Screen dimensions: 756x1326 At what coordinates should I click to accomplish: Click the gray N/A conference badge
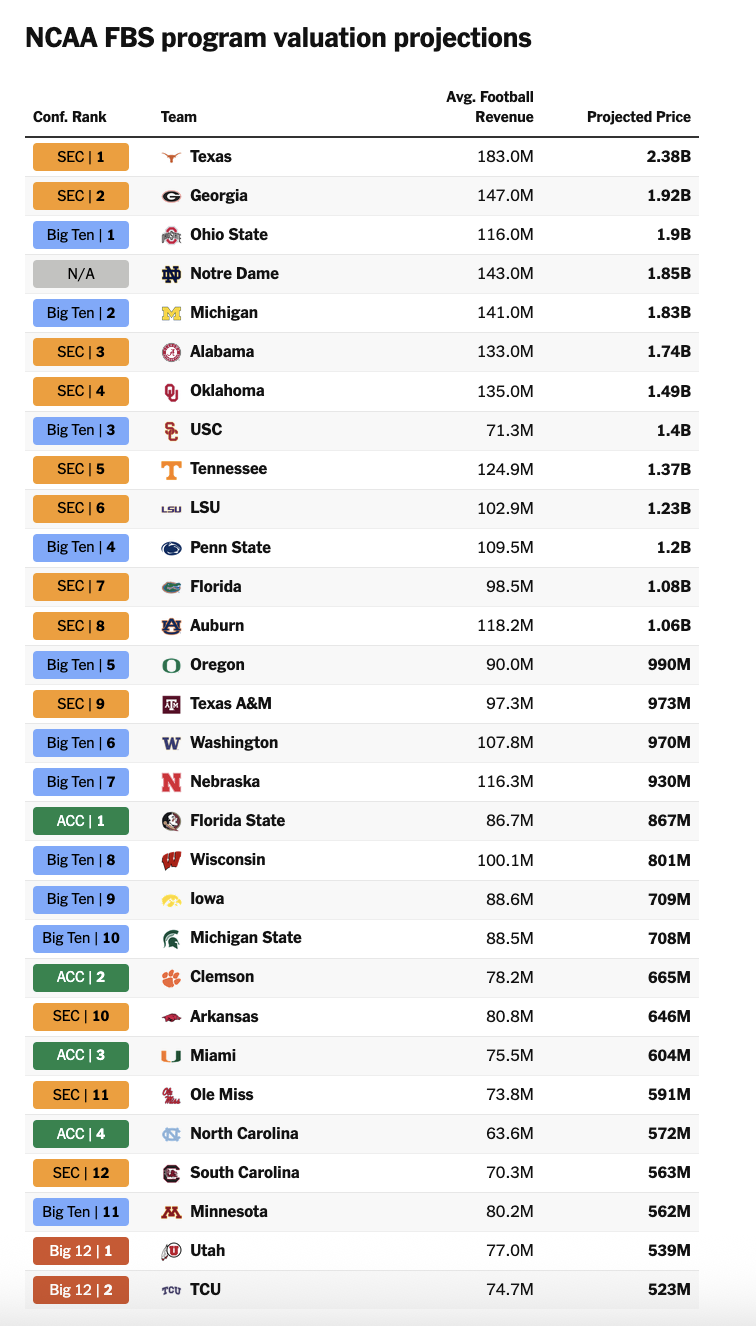pyautogui.click(x=81, y=274)
